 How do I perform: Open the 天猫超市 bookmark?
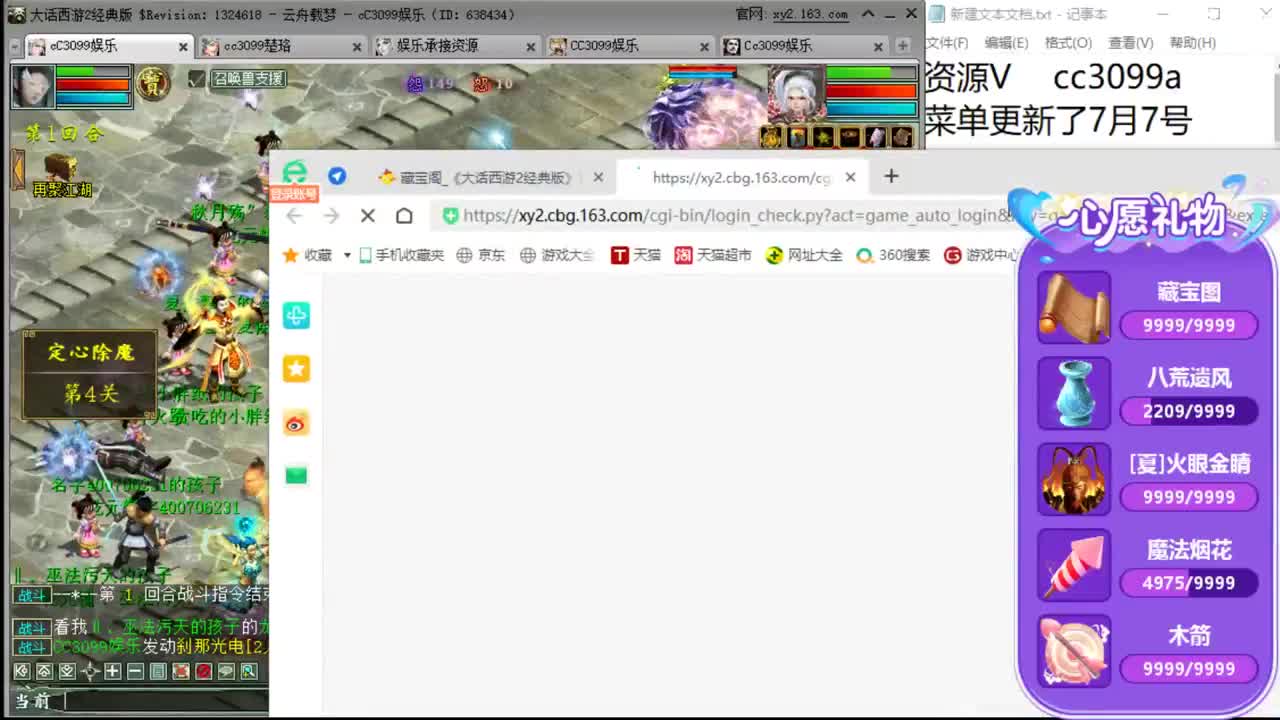click(713, 255)
